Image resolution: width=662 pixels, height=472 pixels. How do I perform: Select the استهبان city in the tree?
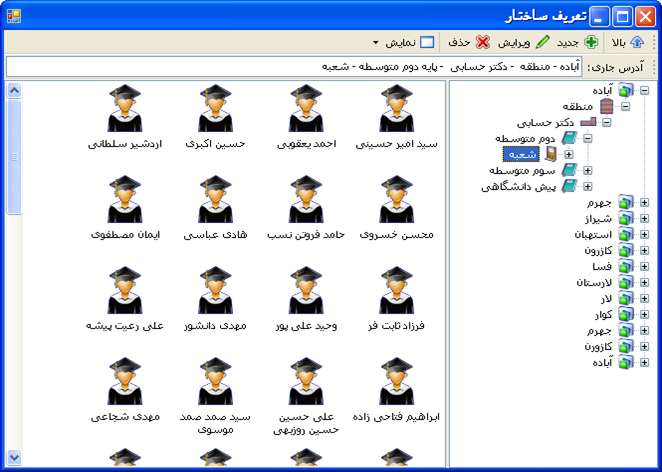[x=593, y=235]
